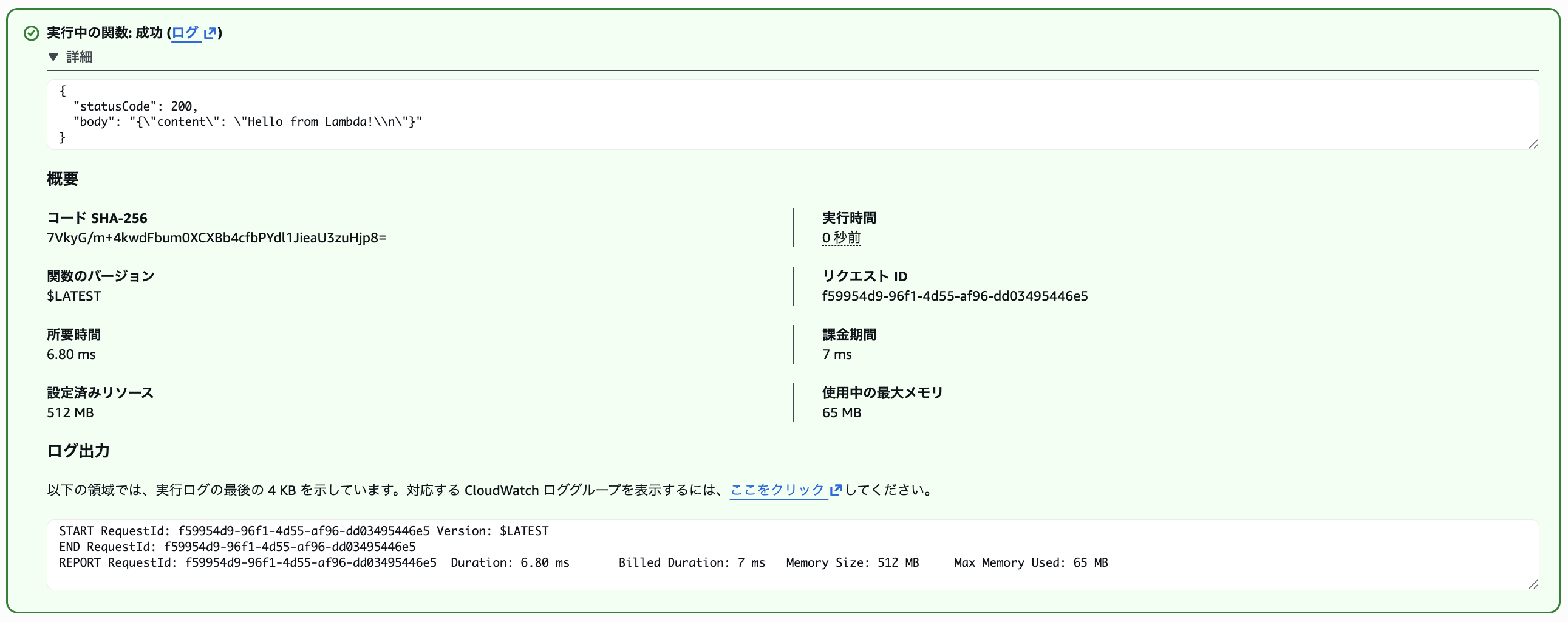Collapse the 詳細 section disclosure triangle

coord(53,56)
